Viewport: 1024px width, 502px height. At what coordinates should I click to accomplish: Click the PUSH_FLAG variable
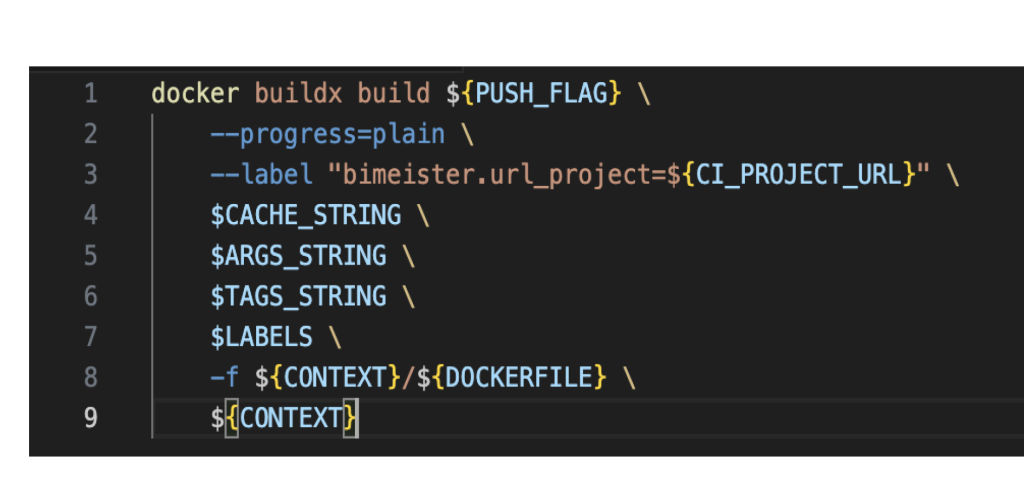click(x=541, y=94)
